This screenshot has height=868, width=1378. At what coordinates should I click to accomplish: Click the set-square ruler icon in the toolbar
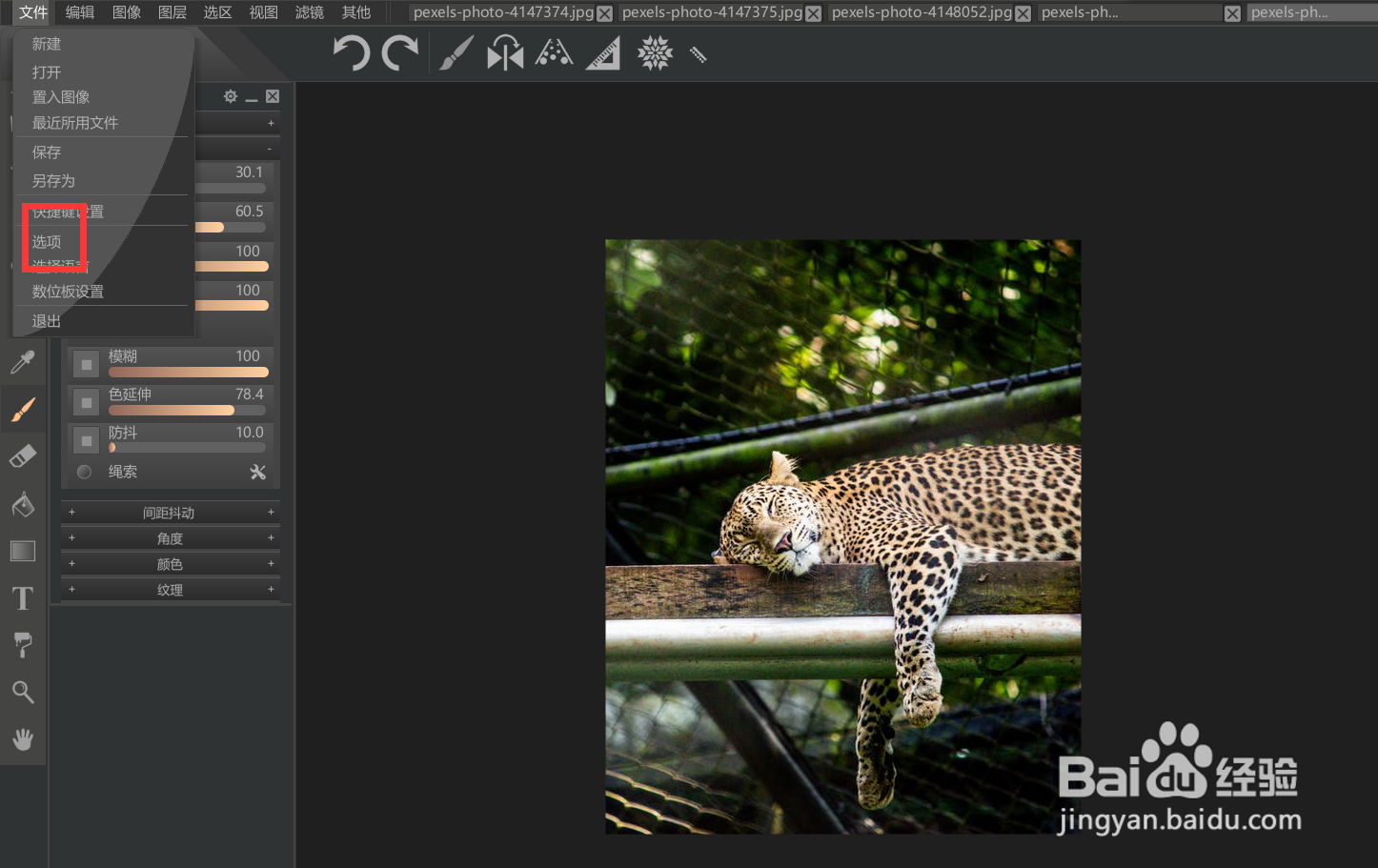(603, 53)
